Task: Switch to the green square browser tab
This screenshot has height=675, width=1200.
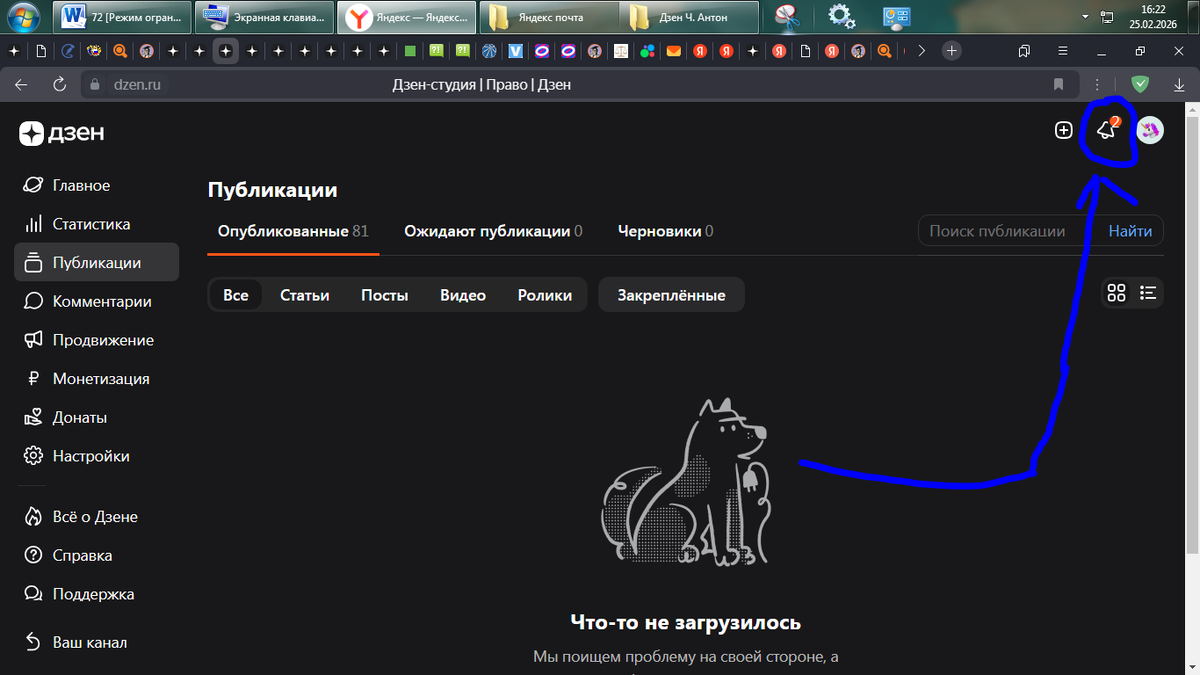Action: click(409, 50)
